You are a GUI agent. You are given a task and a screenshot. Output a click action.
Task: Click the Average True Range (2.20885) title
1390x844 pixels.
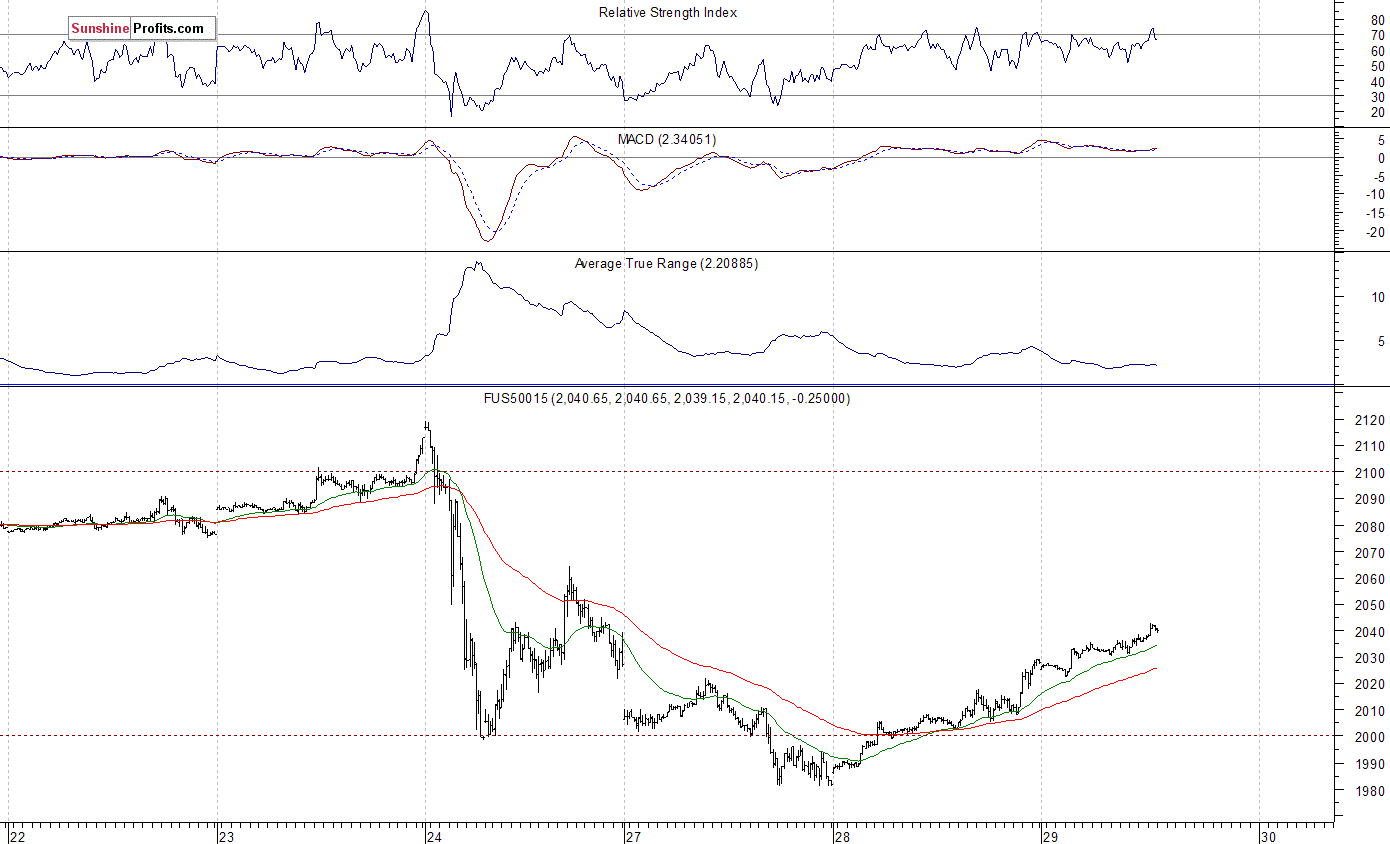[667, 264]
